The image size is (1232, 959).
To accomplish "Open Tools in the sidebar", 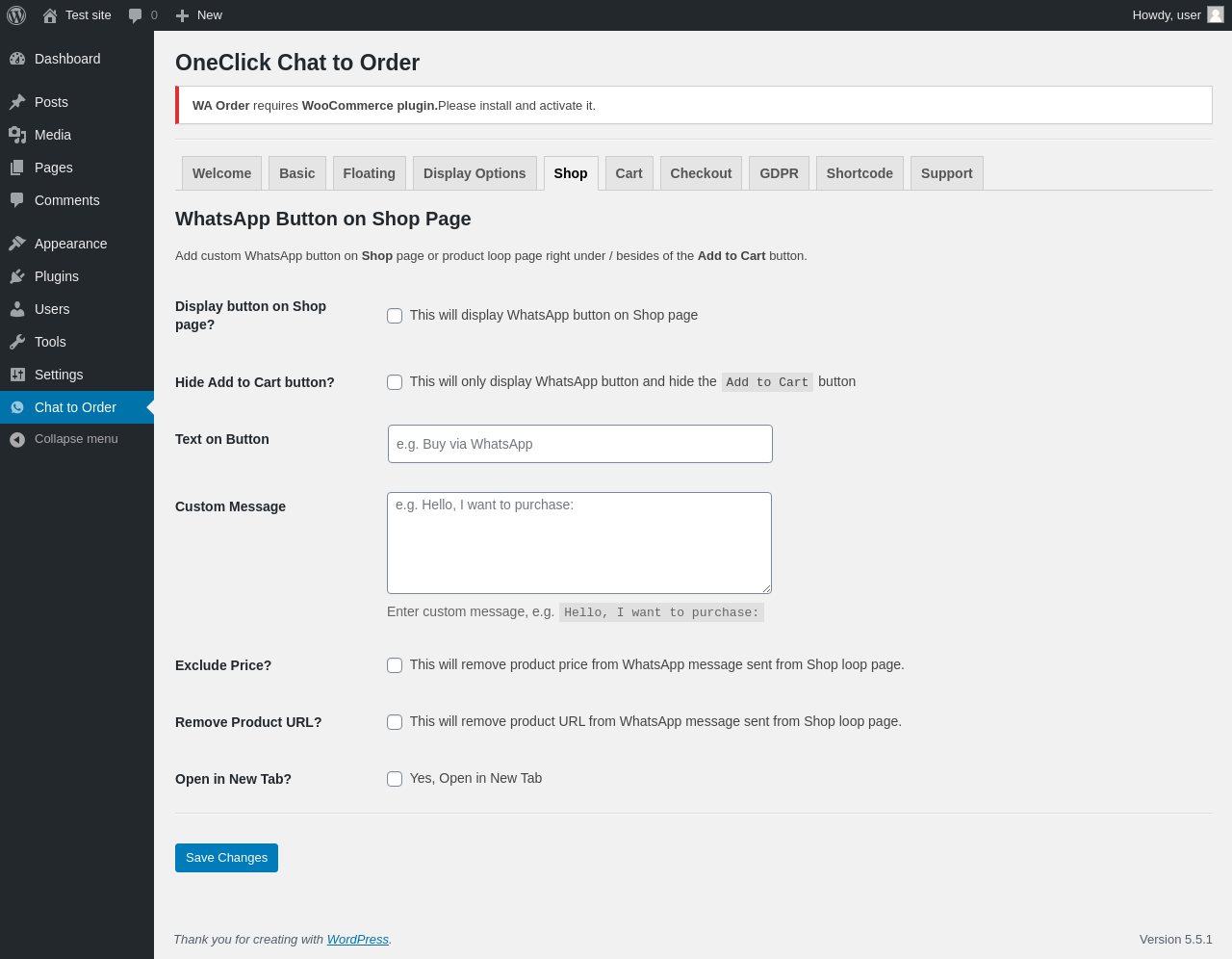I will [x=77, y=342].
